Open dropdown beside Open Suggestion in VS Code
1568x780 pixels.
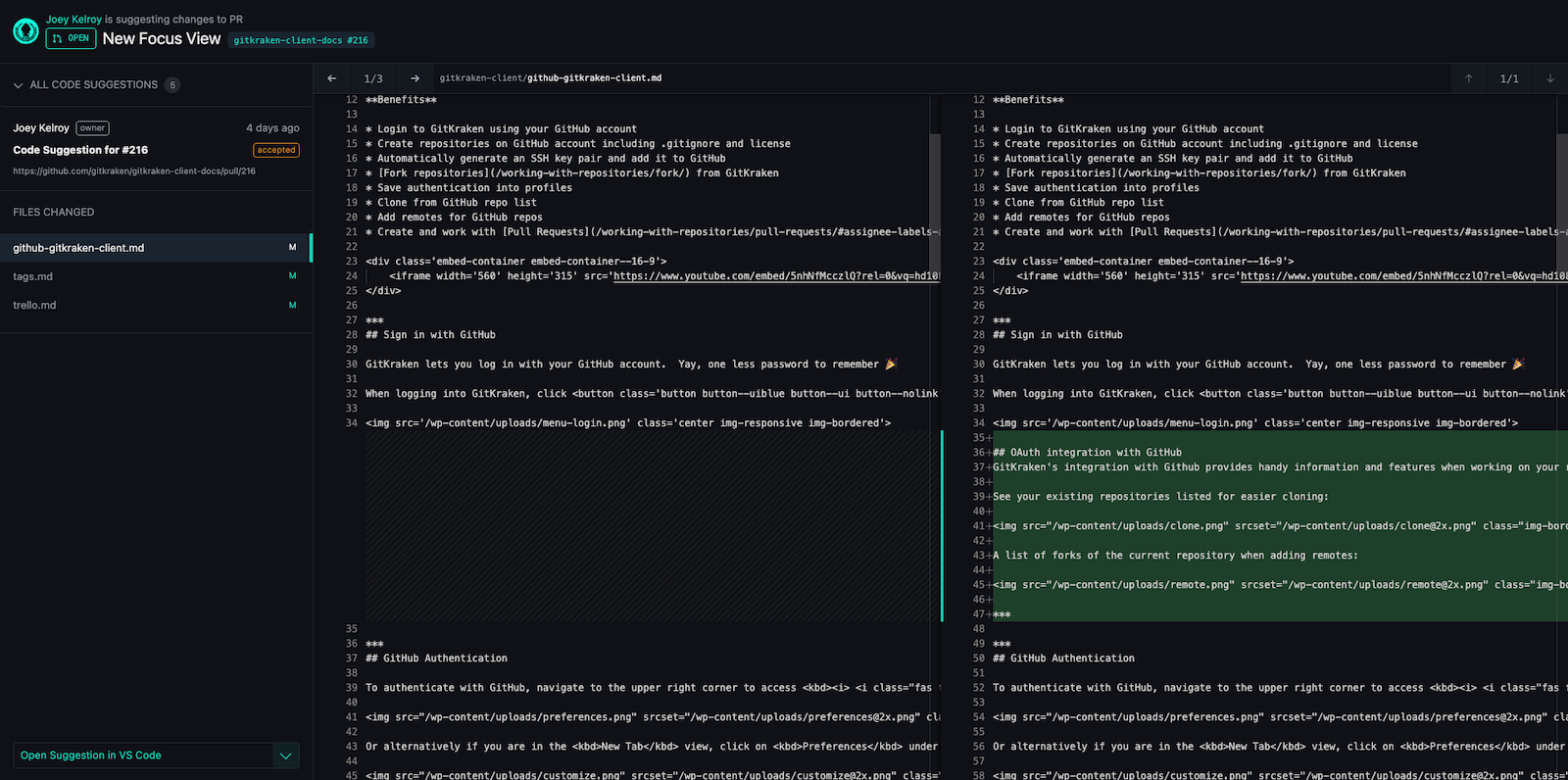(x=286, y=756)
